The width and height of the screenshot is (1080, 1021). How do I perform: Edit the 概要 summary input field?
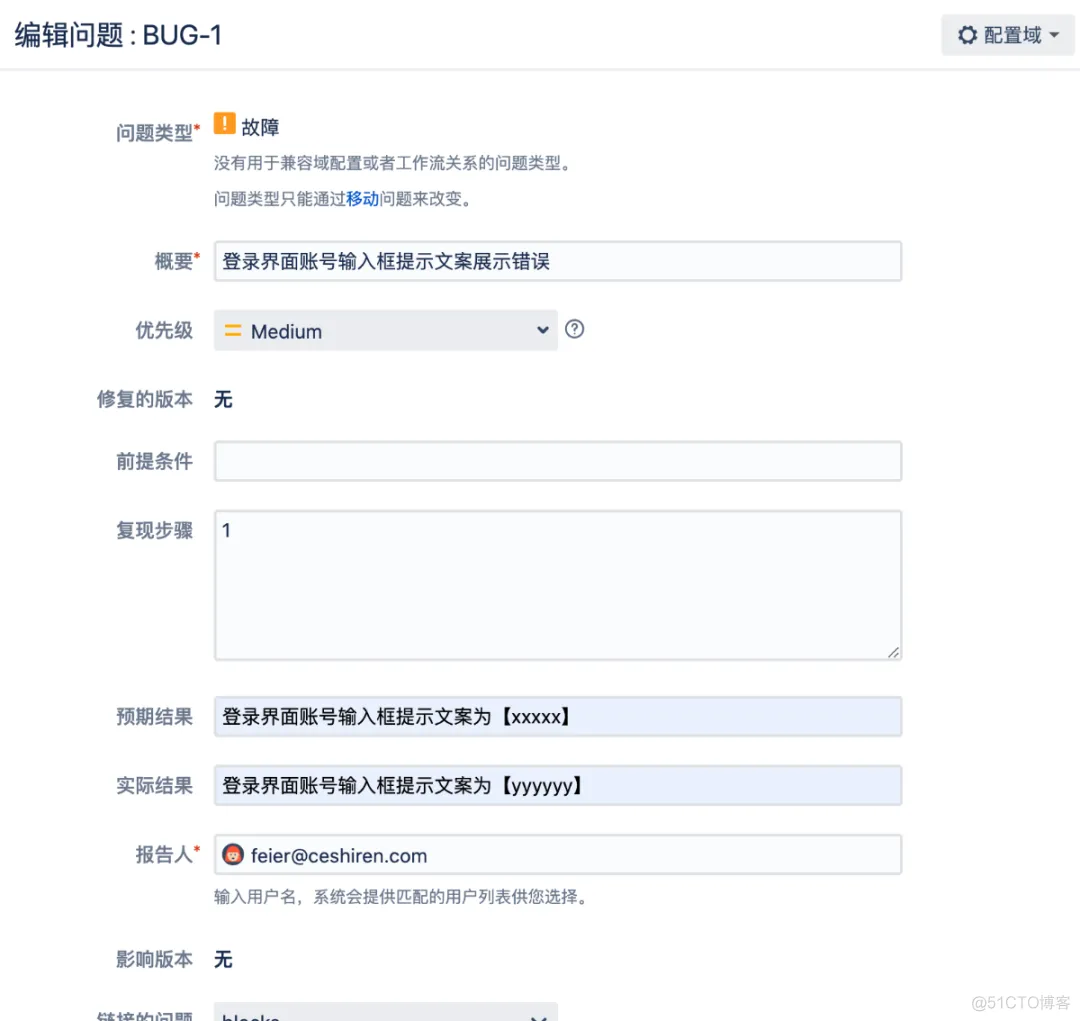[x=558, y=261]
